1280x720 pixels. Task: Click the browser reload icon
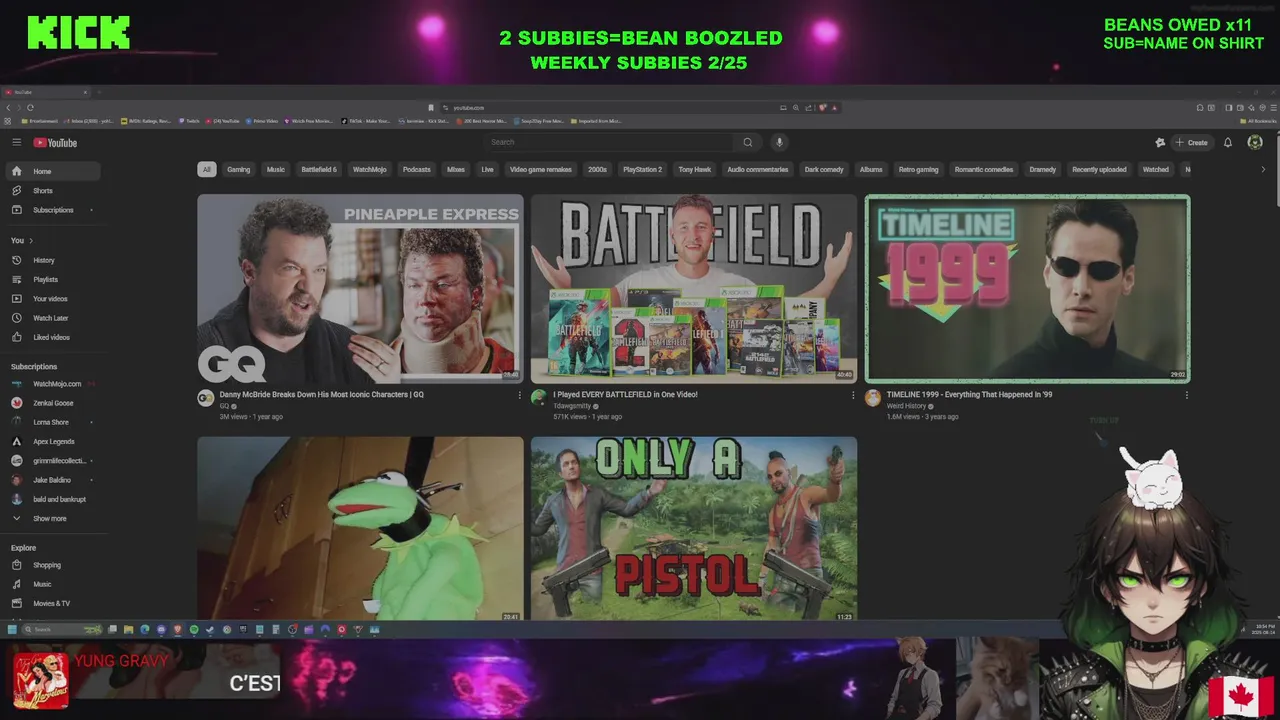coord(30,107)
